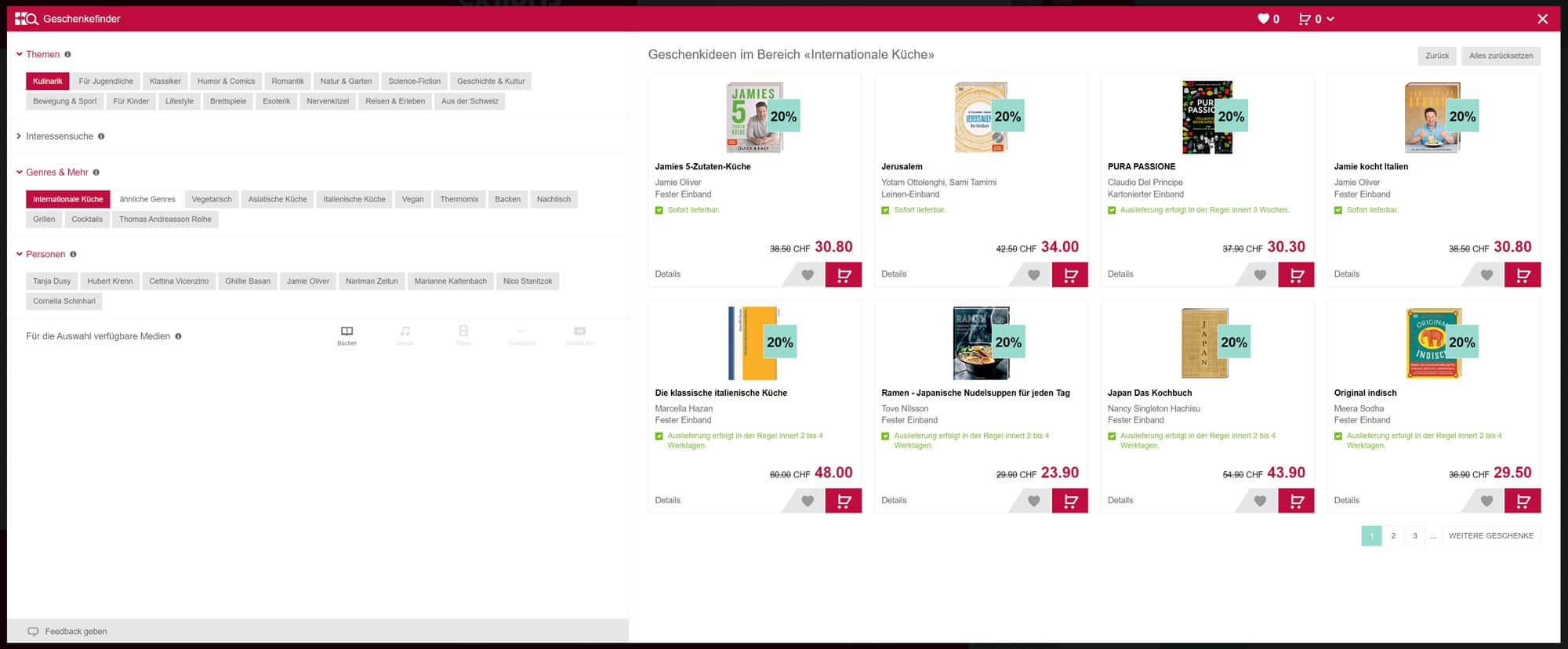Screen dimensions: 1568x649
Task: Click the Geschenkefinder logo icon
Action: click(x=27, y=19)
